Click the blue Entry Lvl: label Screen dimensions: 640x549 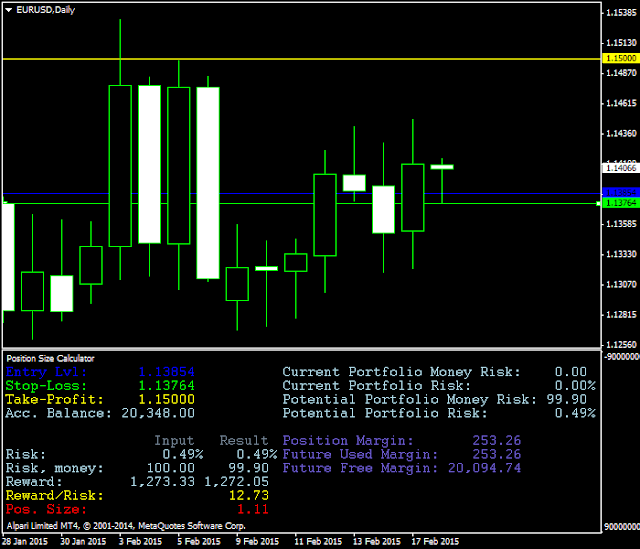(x=46, y=372)
